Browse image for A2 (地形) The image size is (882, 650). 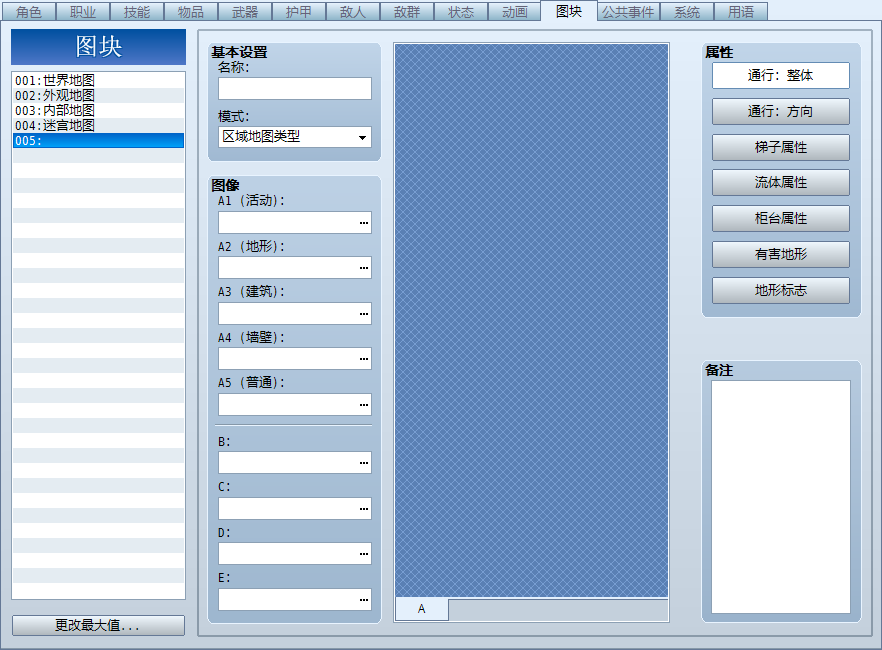(x=364, y=268)
